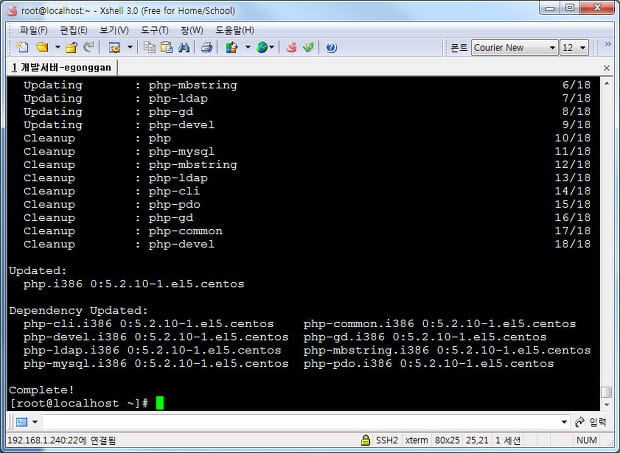Image resolution: width=620 pixels, height=453 pixels.
Task: Click the disconnect padlock folder icon
Action: pos(72,47)
